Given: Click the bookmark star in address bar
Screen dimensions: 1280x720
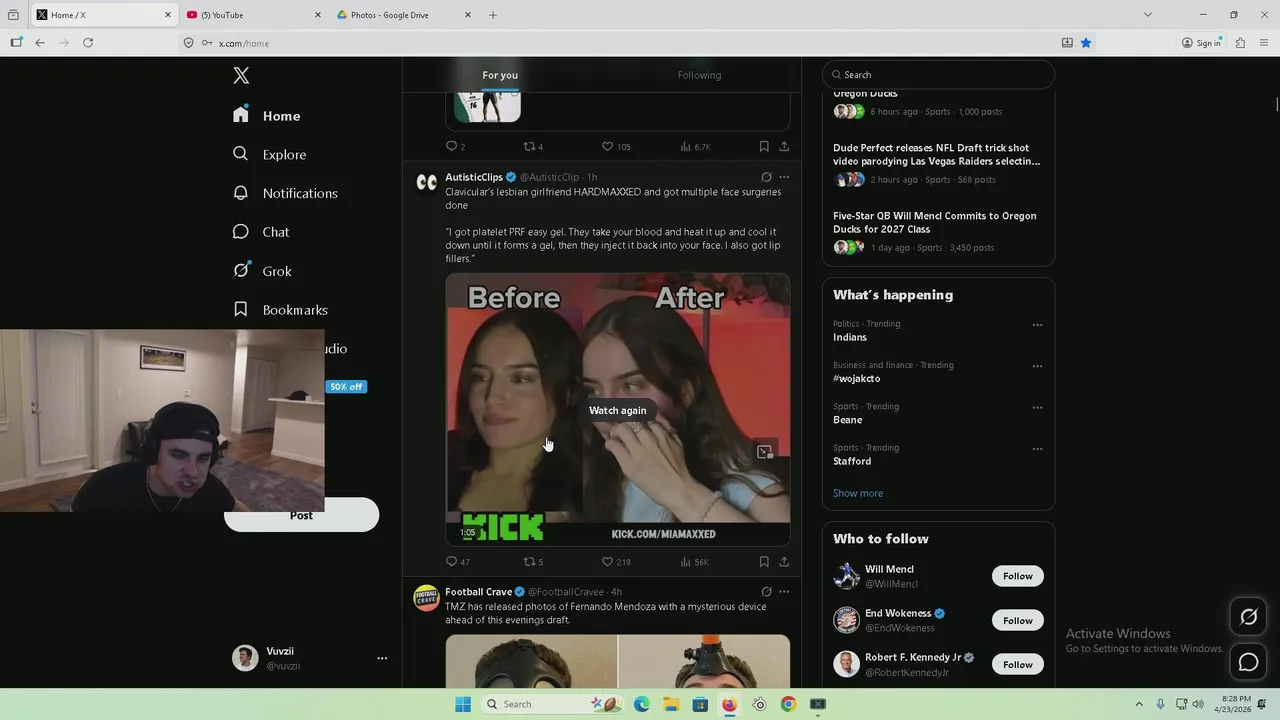Looking at the screenshot, I should click(x=1086, y=43).
